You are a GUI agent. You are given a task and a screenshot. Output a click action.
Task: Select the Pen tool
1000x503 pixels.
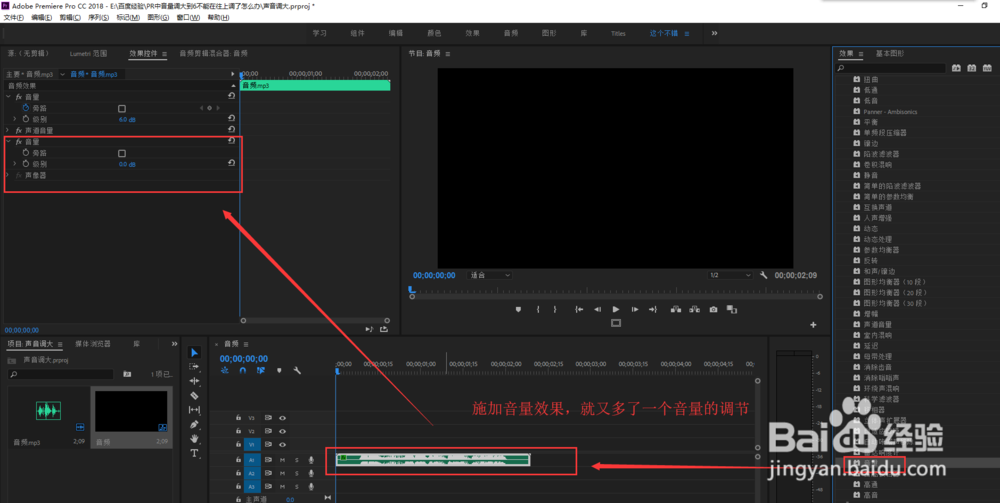pos(195,424)
